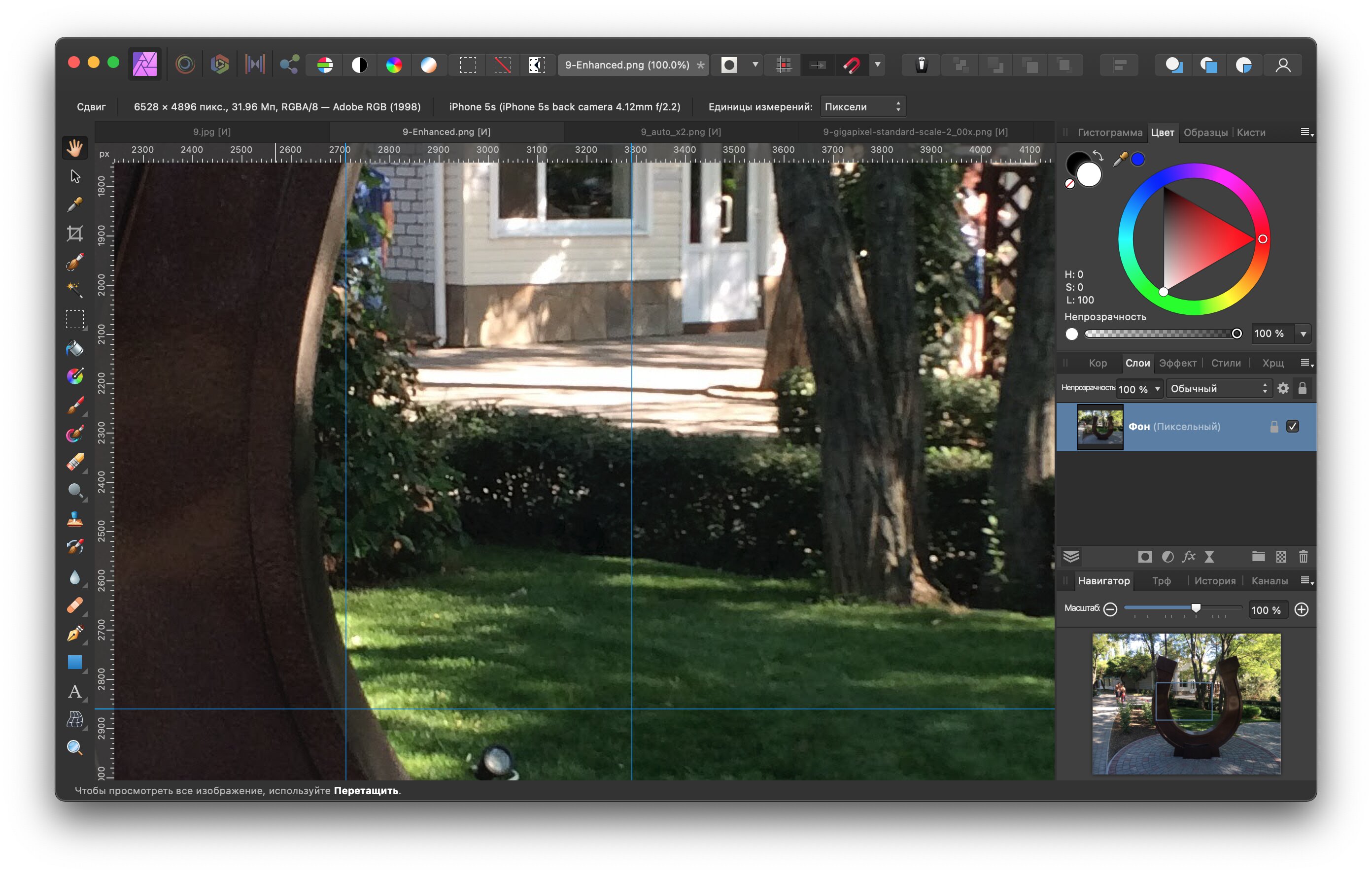
Task: Click Фон layer thumbnail
Action: (1099, 427)
